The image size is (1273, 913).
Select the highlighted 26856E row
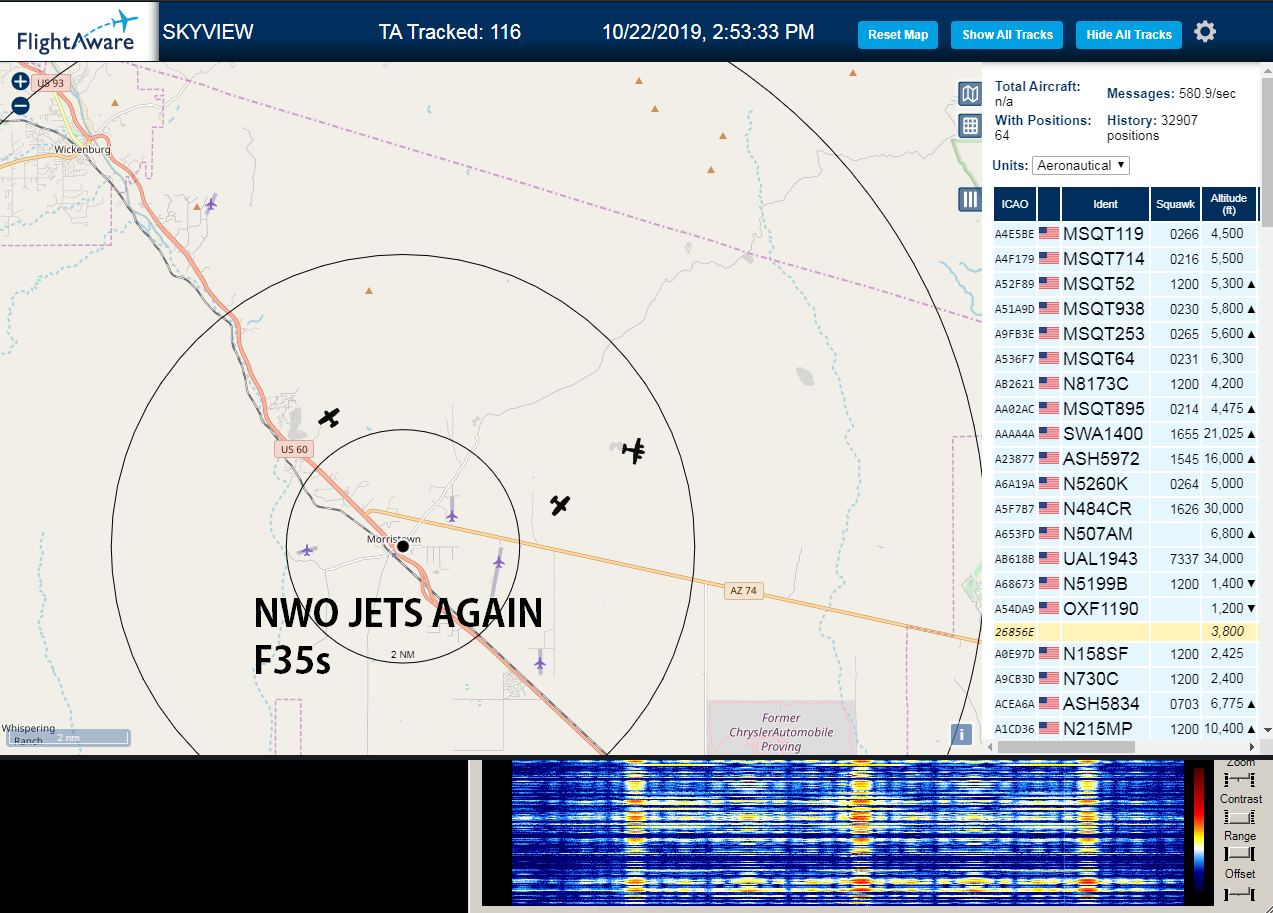1125,632
